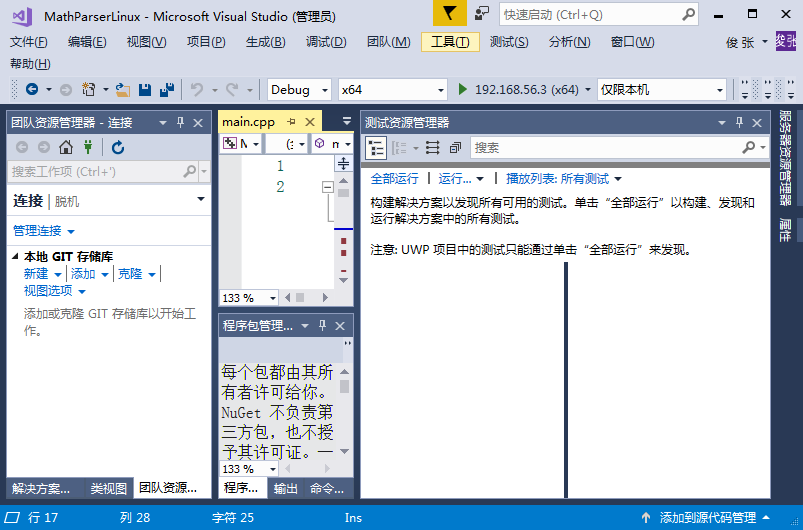Pin the Team Explorer panel

[x=180, y=122]
